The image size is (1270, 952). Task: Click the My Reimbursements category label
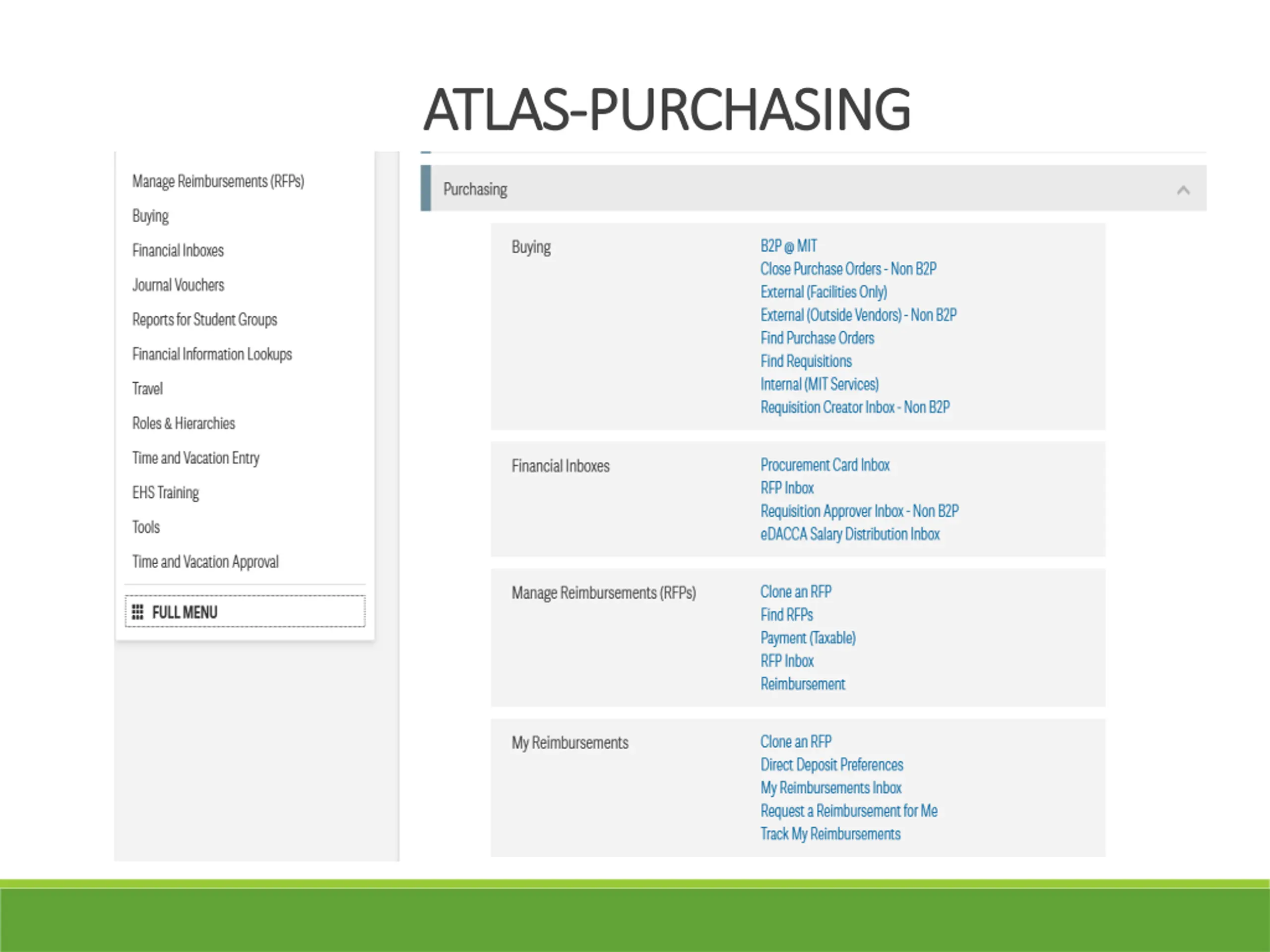pyautogui.click(x=570, y=743)
